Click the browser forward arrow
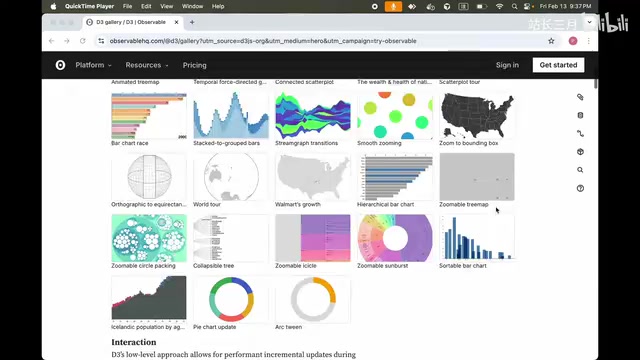The image size is (640, 360). pos(67,41)
